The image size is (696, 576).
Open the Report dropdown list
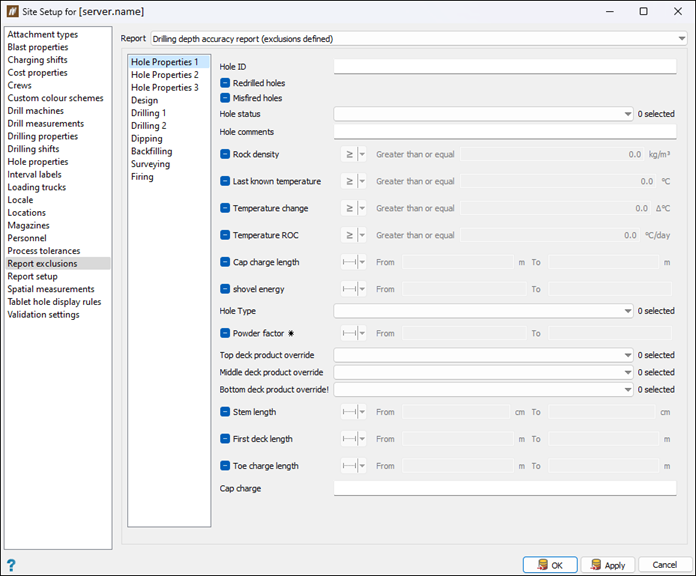click(x=680, y=39)
